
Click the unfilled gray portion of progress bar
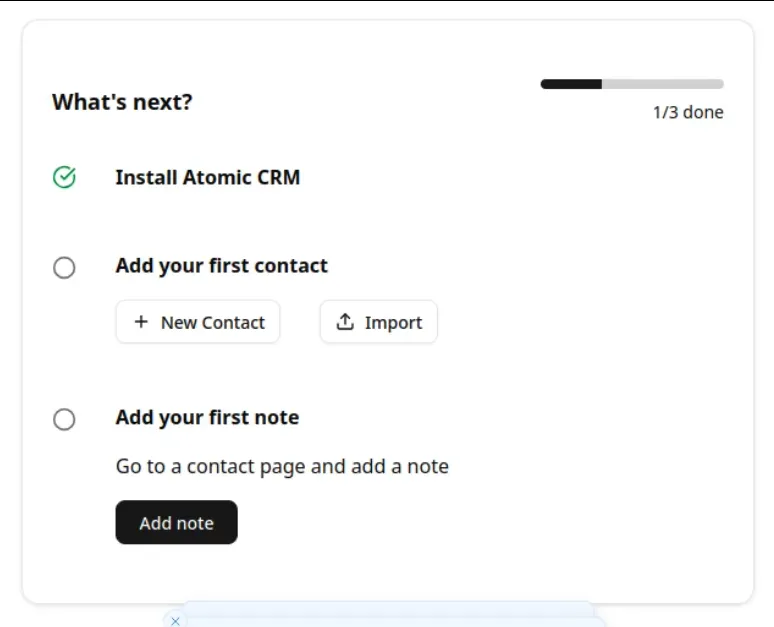(x=662, y=84)
